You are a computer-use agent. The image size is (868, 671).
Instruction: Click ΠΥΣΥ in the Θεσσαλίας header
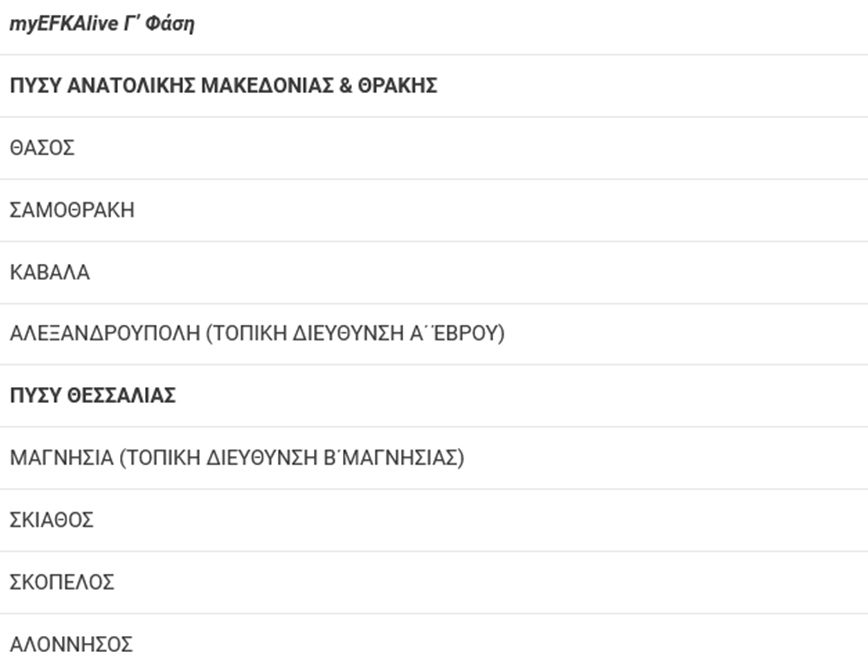[x=36, y=396]
